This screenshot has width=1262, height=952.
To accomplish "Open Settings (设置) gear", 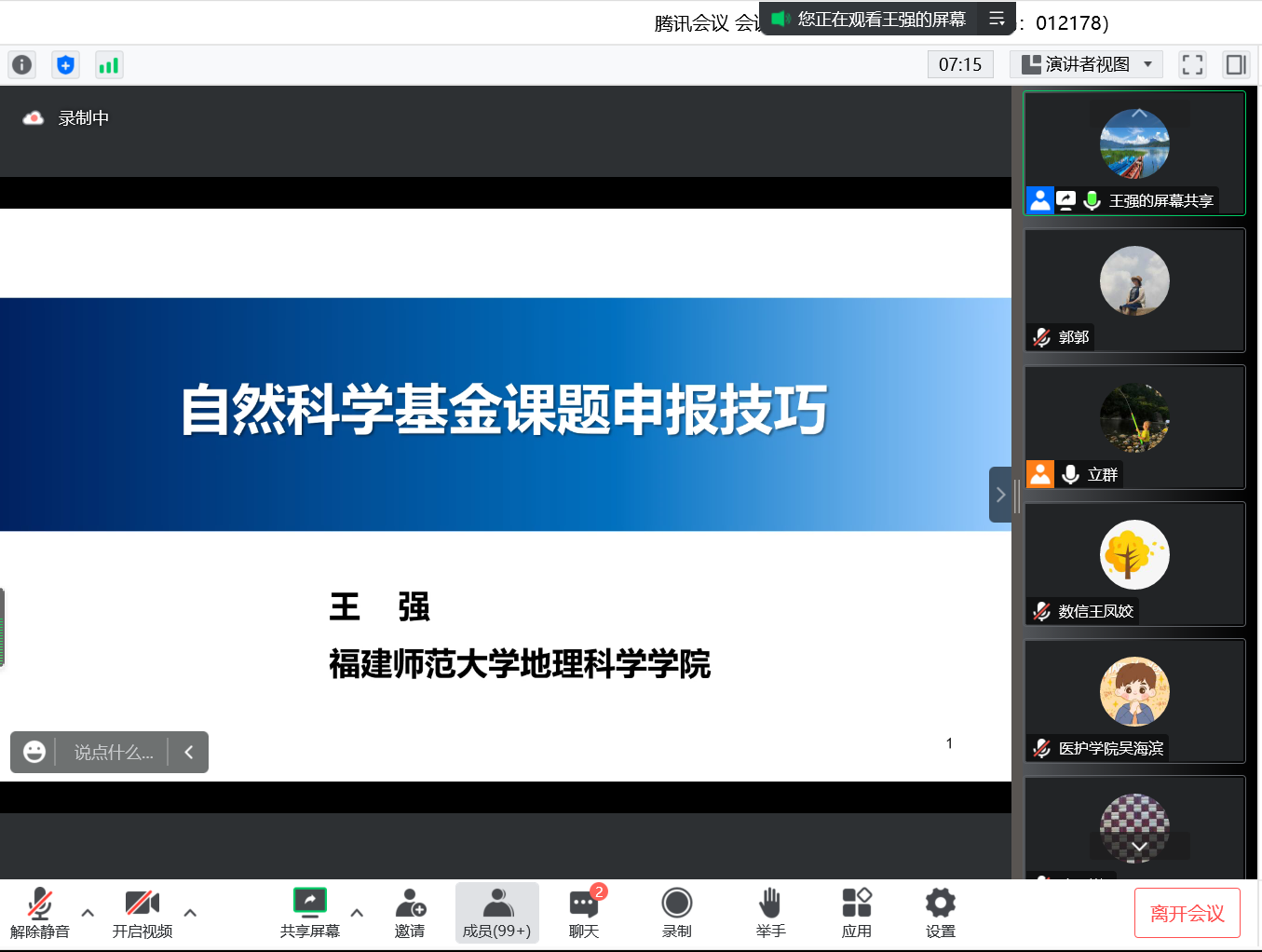I will point(940,912).
